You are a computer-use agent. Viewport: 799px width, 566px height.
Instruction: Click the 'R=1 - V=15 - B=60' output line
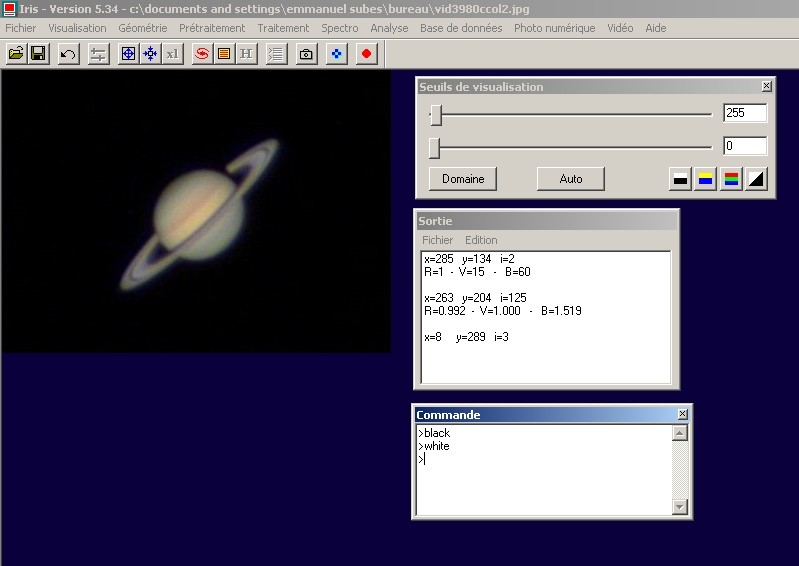[x=477, y=272]
